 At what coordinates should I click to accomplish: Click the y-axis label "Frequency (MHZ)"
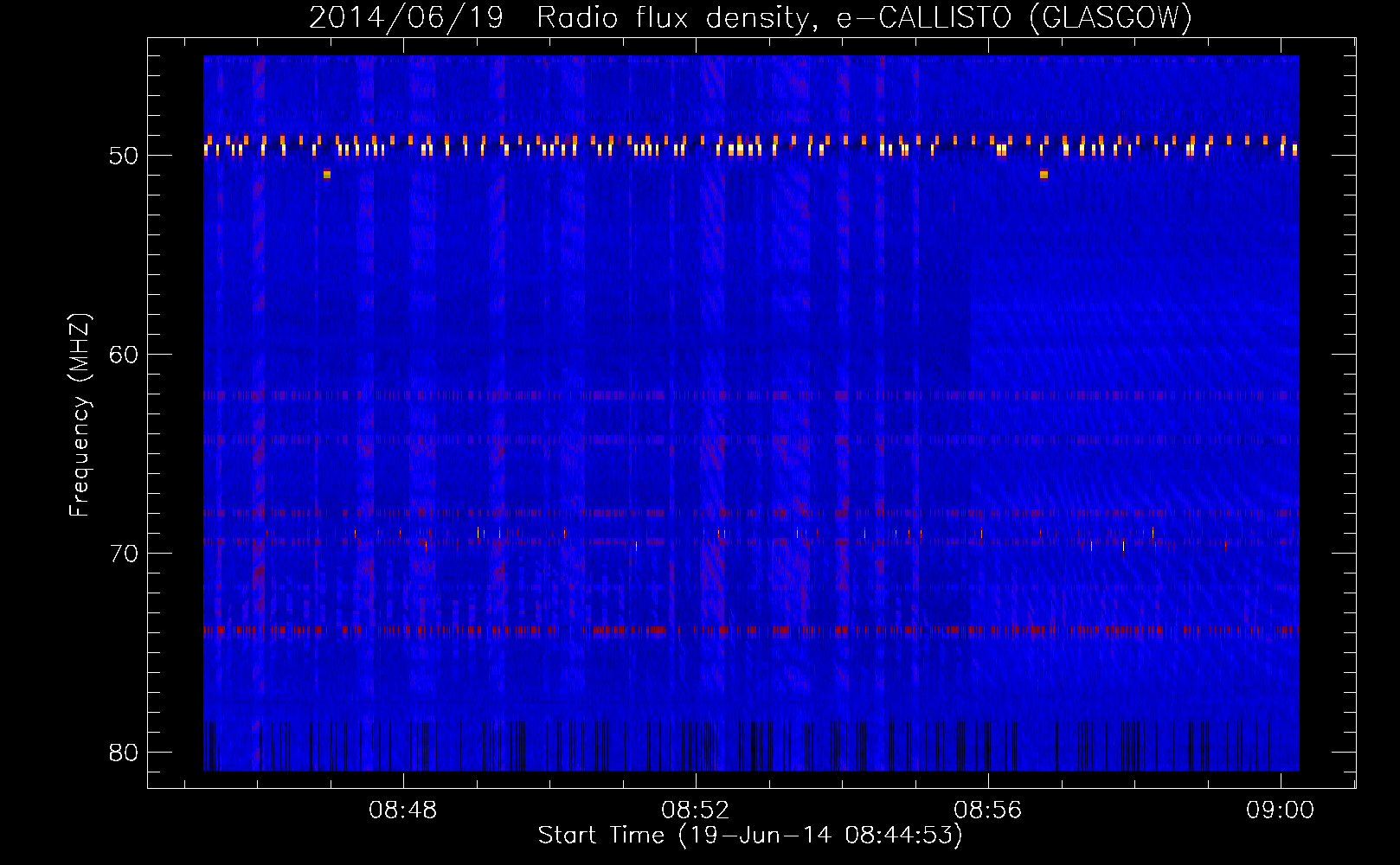coord(80,415)
